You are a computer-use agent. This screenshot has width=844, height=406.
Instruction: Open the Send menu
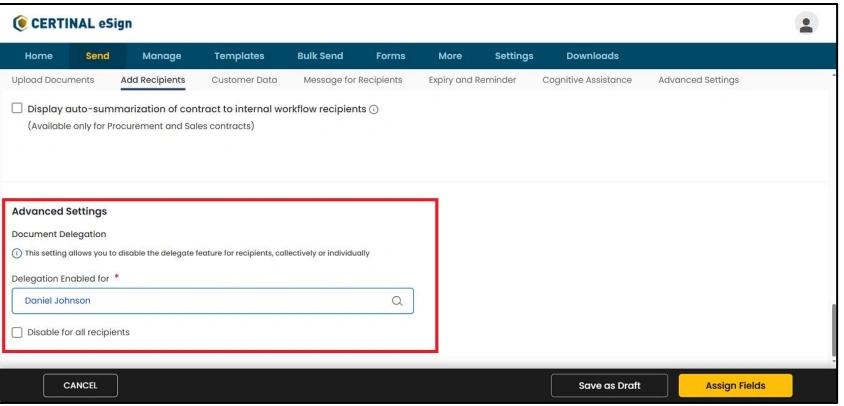[x=97, y=56]
